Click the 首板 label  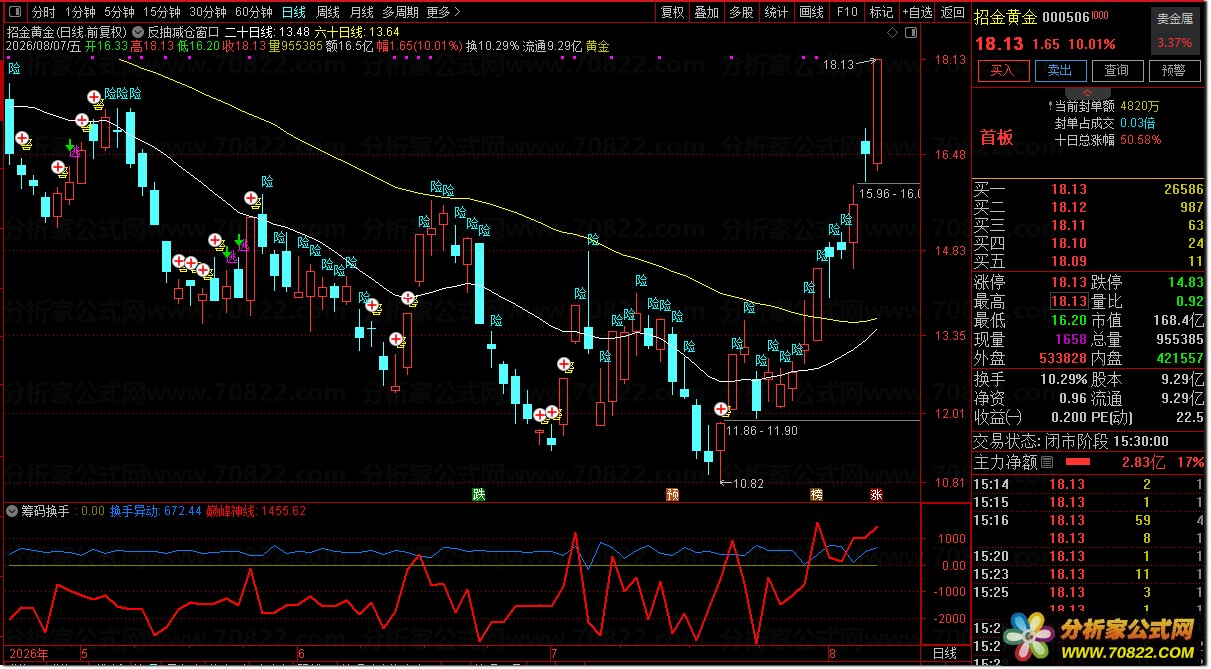997,138
